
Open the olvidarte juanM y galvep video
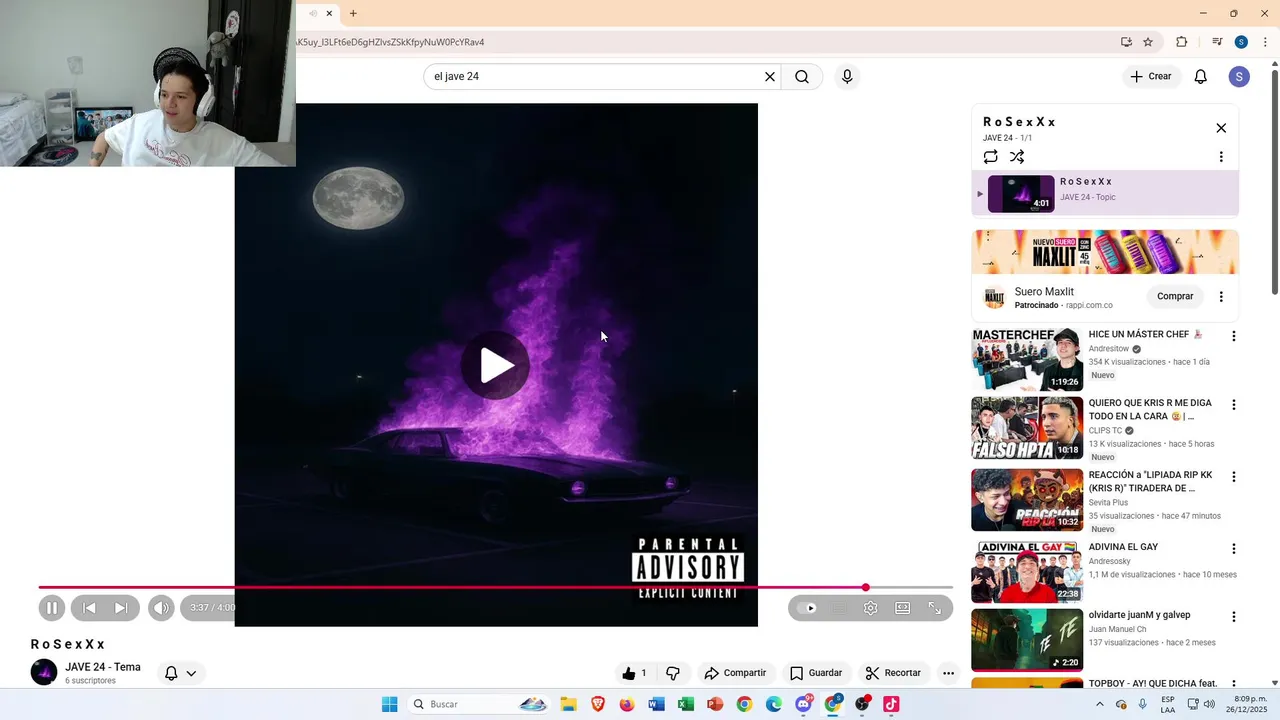click(x=1027, y=640)
